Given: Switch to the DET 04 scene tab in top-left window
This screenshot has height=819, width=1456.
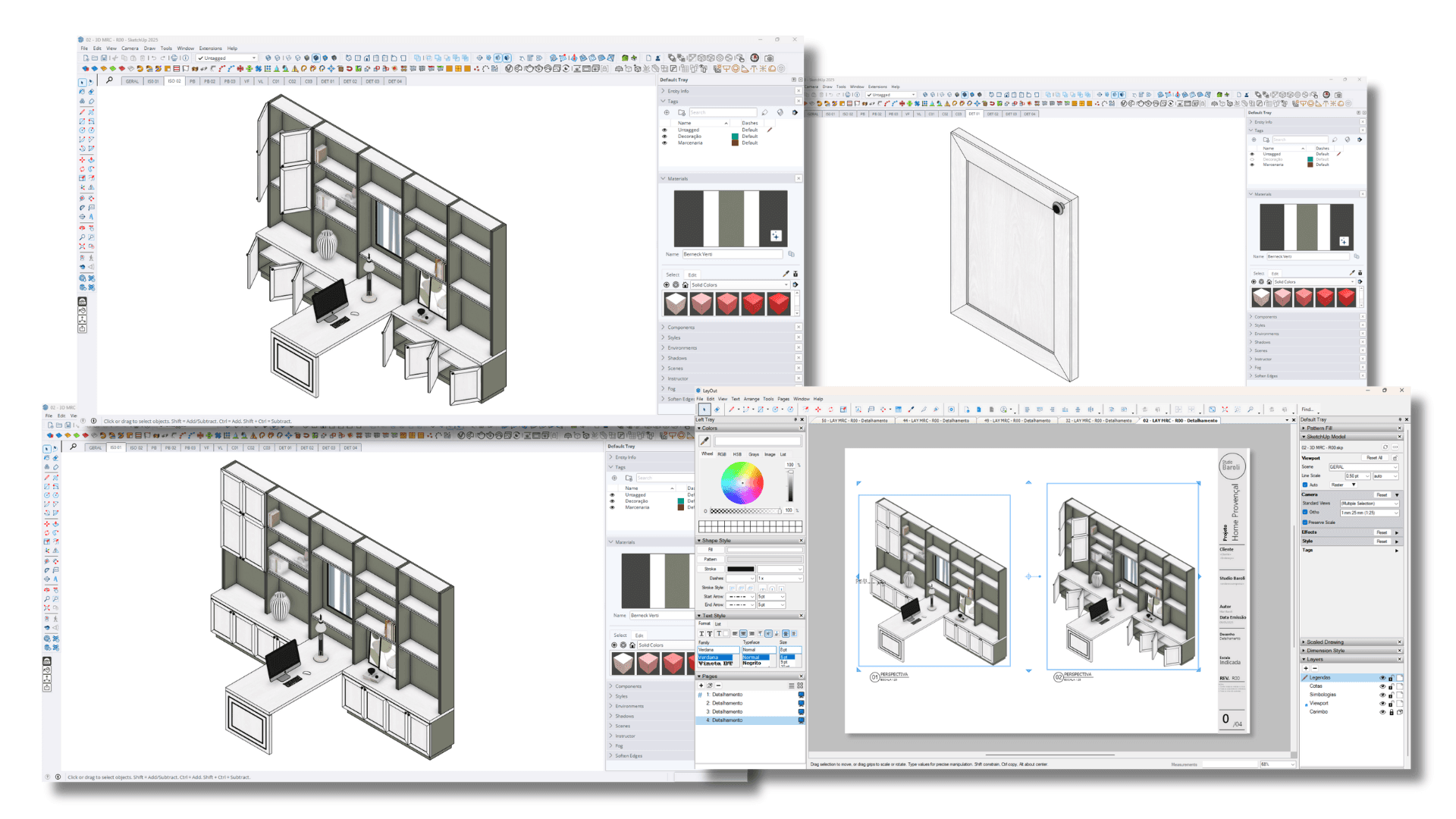Looking at the screenshot, I should pos(395,81).
